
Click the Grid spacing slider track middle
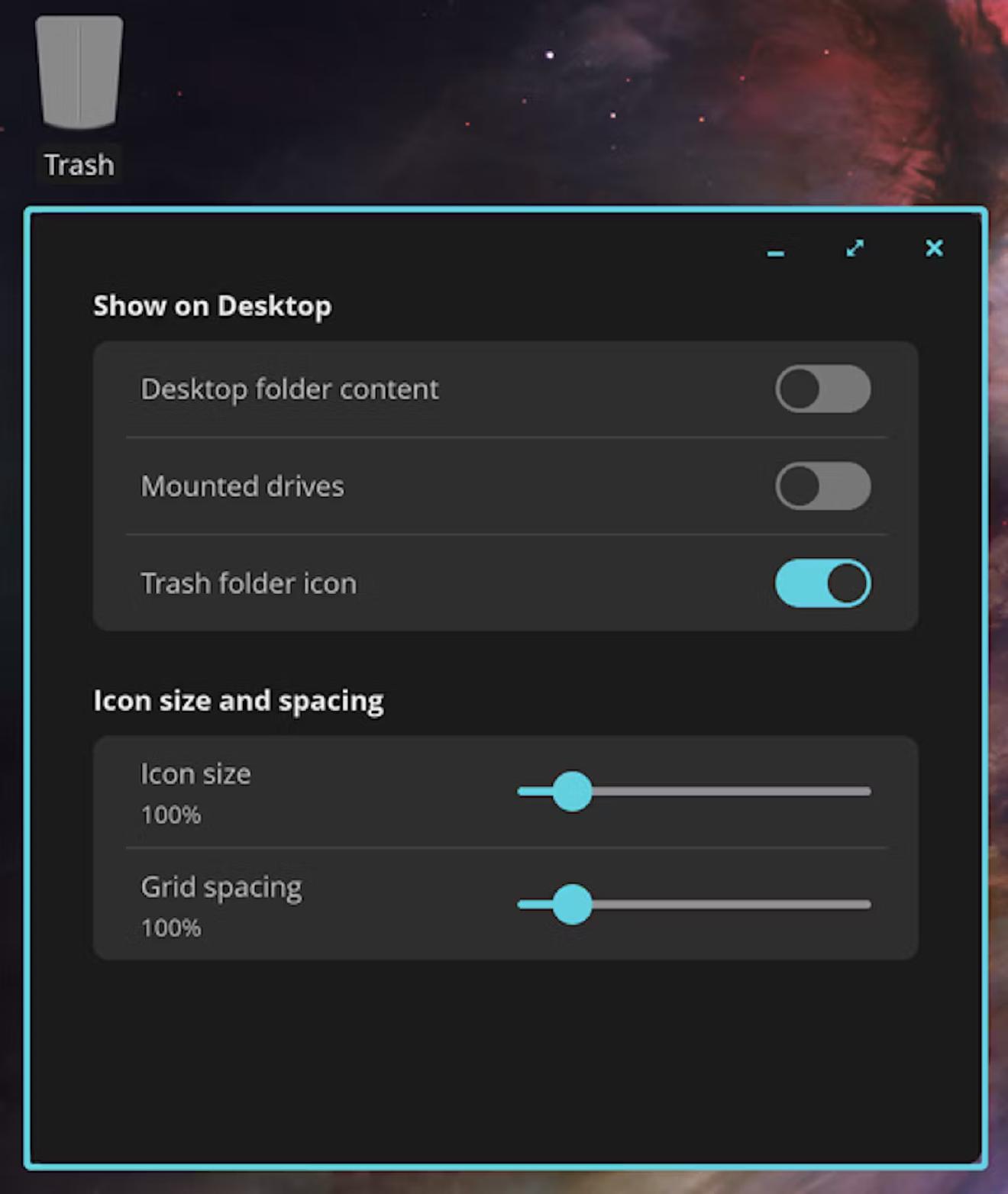coord(694,905)
